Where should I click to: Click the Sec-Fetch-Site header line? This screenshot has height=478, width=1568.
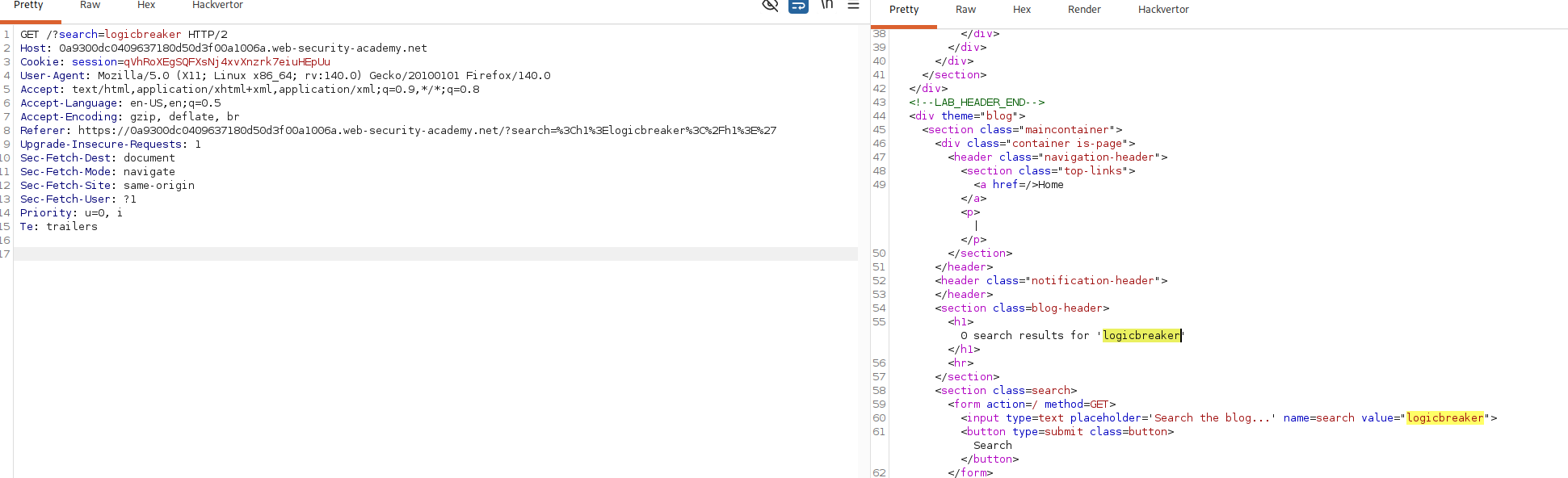pos(107,186)
